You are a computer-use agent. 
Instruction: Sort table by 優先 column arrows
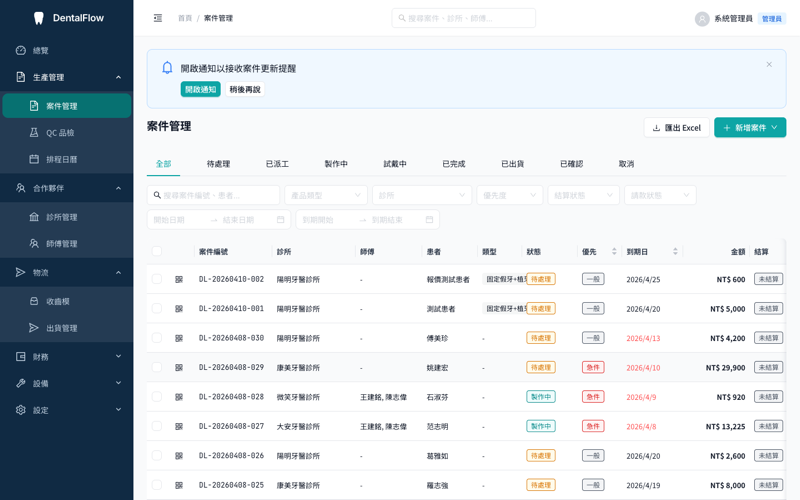(614, 251)
